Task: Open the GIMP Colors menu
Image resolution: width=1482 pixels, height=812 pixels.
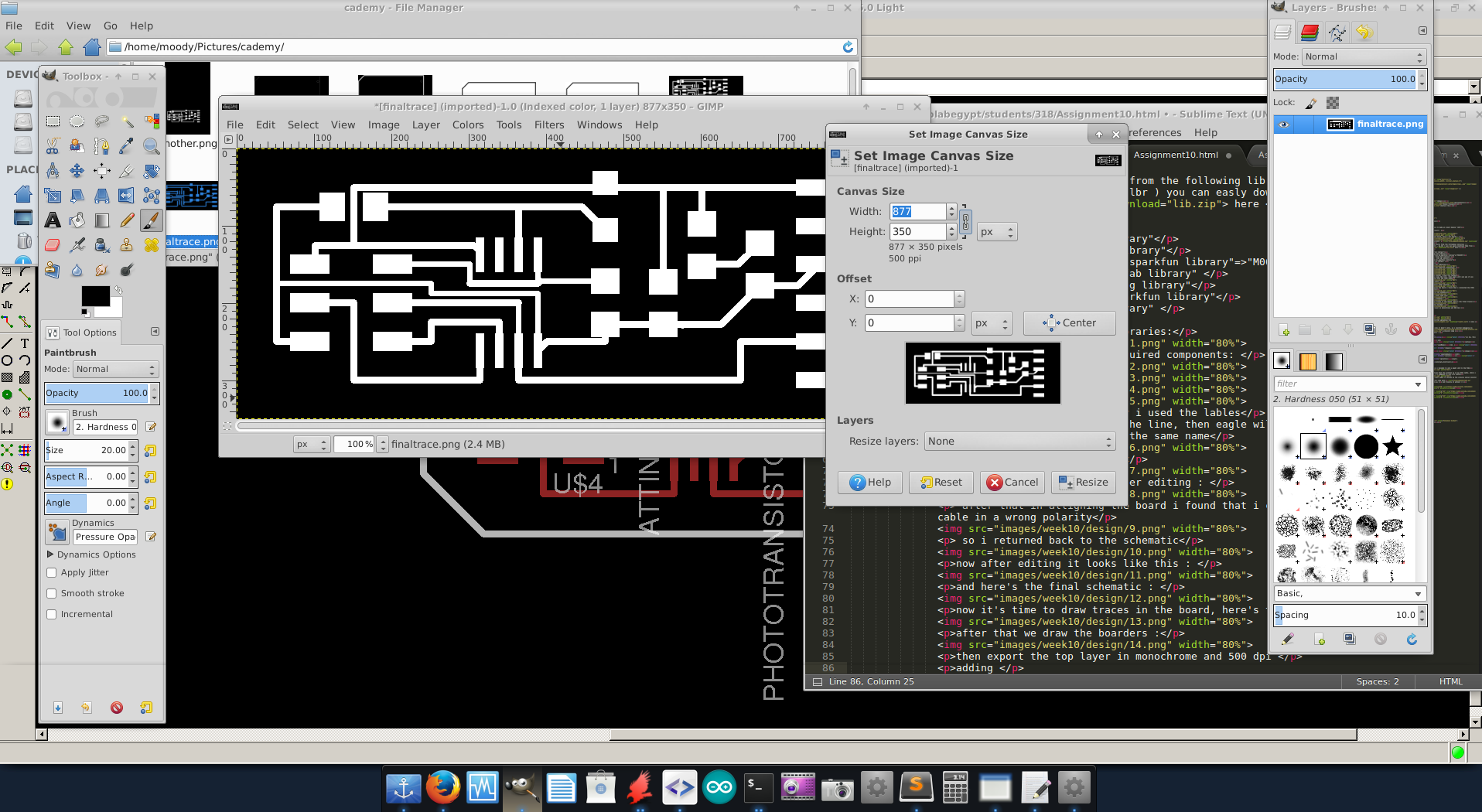Action: pos(468,125)
